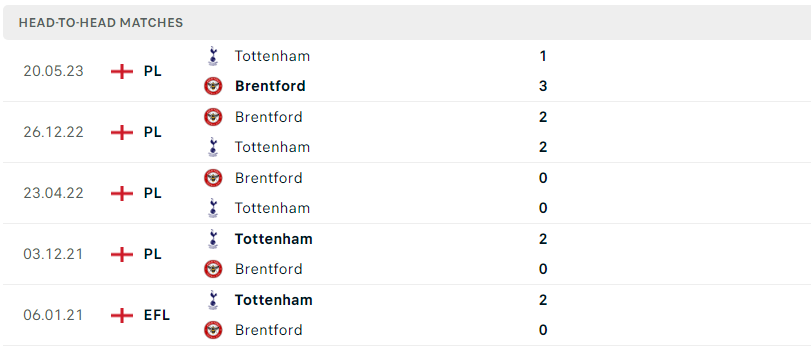Click Brentford crest in 06.01.21 match
The height and width of the screenshot is (361, 811).
pos(213,330)
